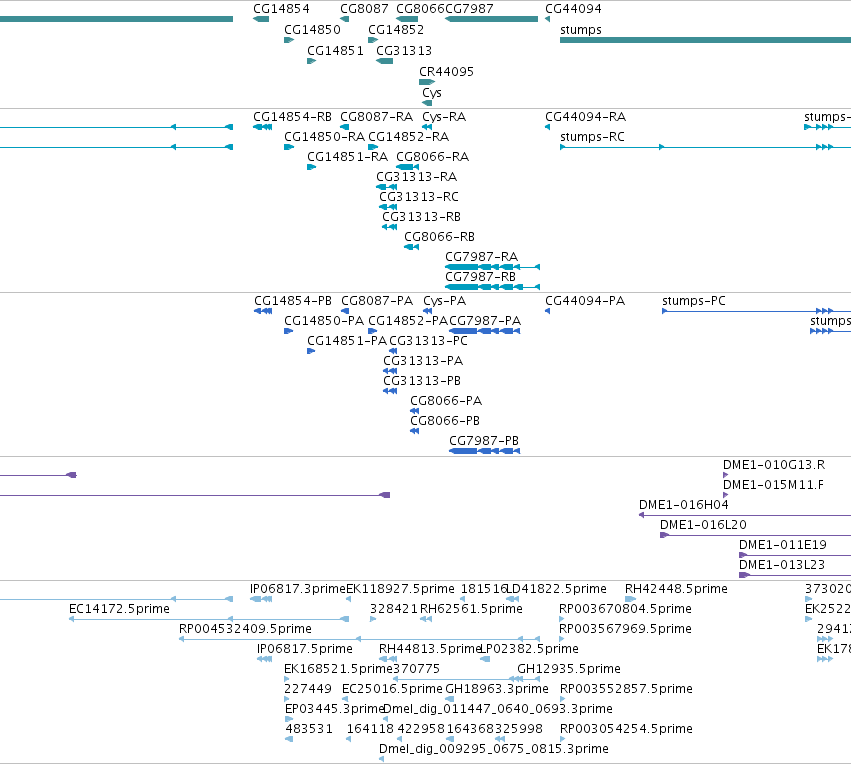
Task: Select the CG14854 gene label
Action: point(281,9)
